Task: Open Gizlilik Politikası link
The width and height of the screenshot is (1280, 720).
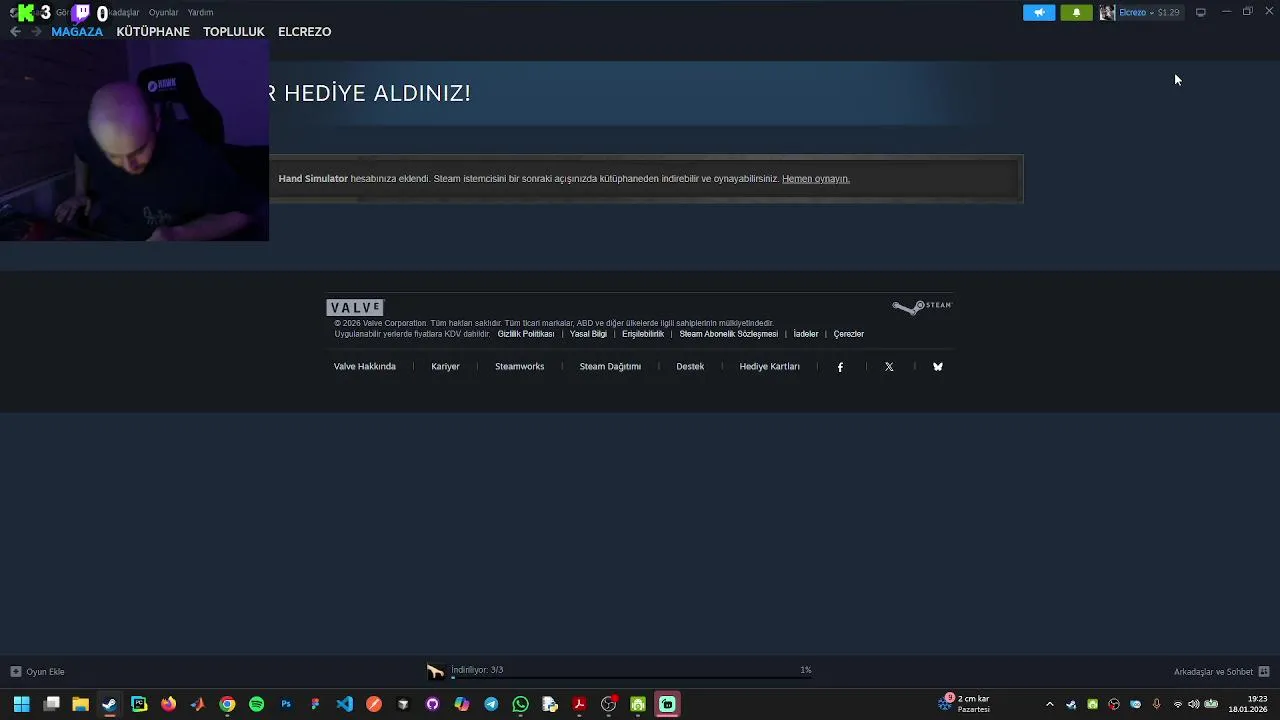Action: point(526,334)
